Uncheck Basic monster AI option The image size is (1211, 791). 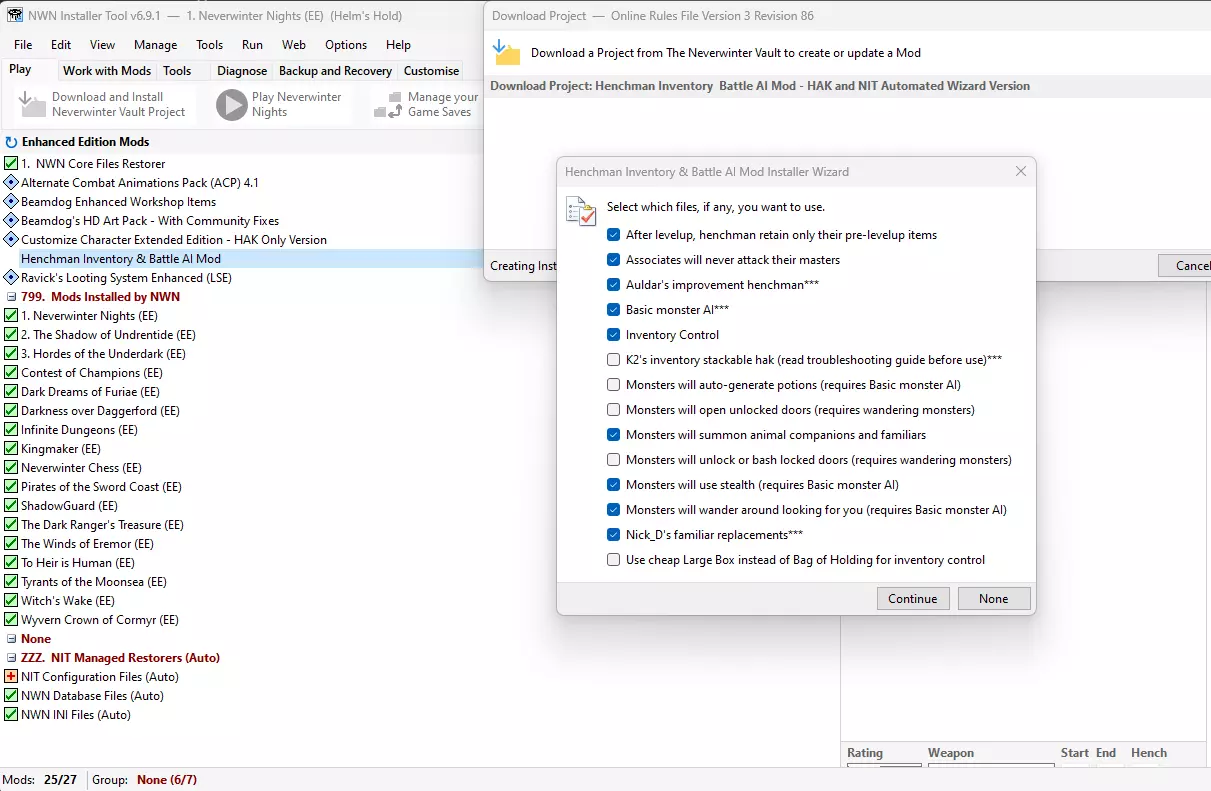pos(614,310)
